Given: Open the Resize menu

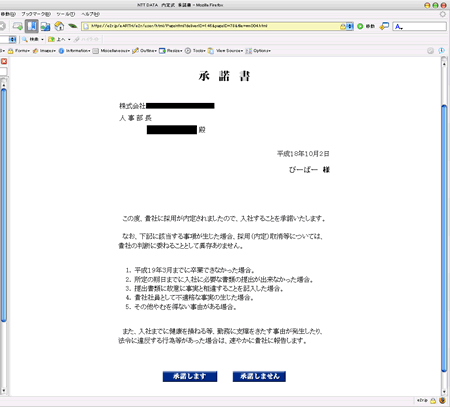Looking at the screenshot, I should click(170, 51).
